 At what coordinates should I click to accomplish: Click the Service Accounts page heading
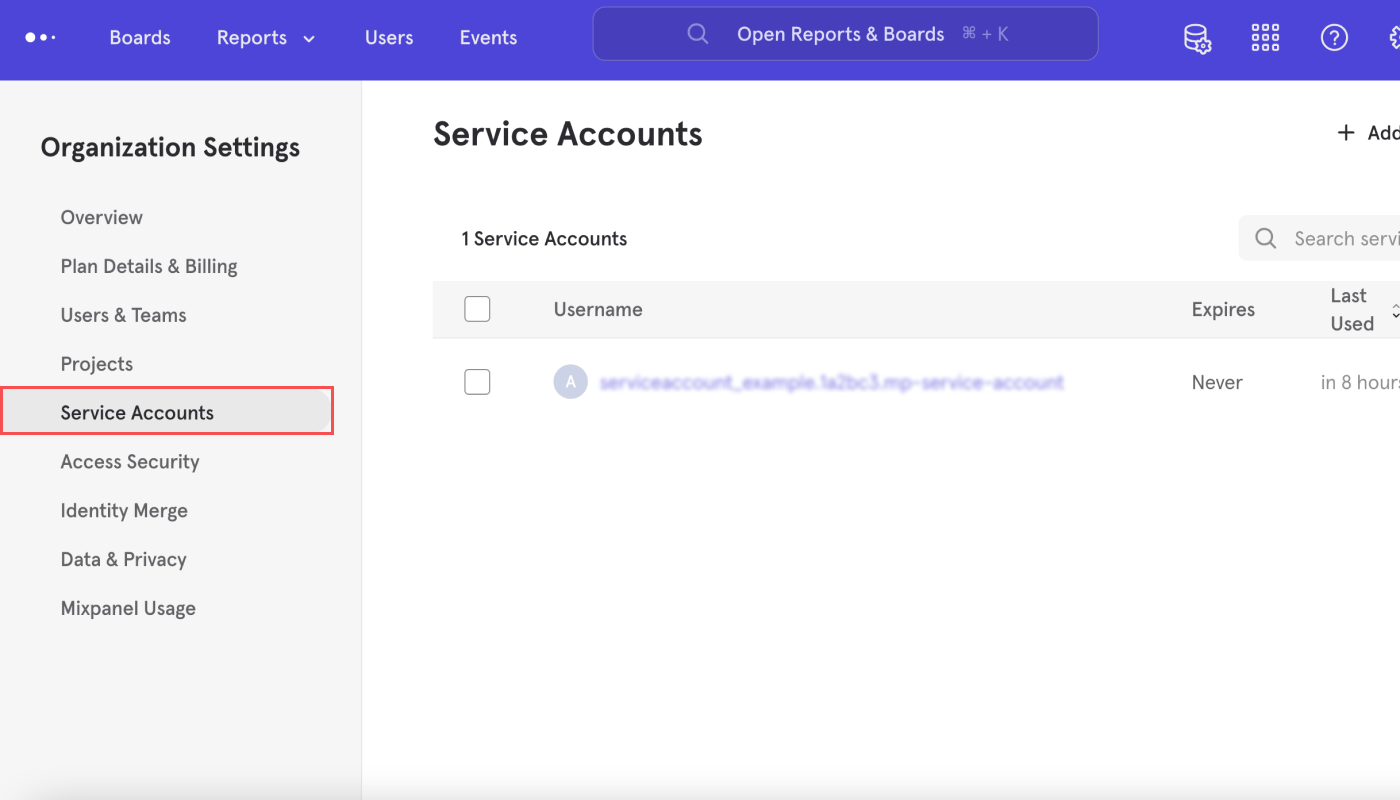coord(568,134)
